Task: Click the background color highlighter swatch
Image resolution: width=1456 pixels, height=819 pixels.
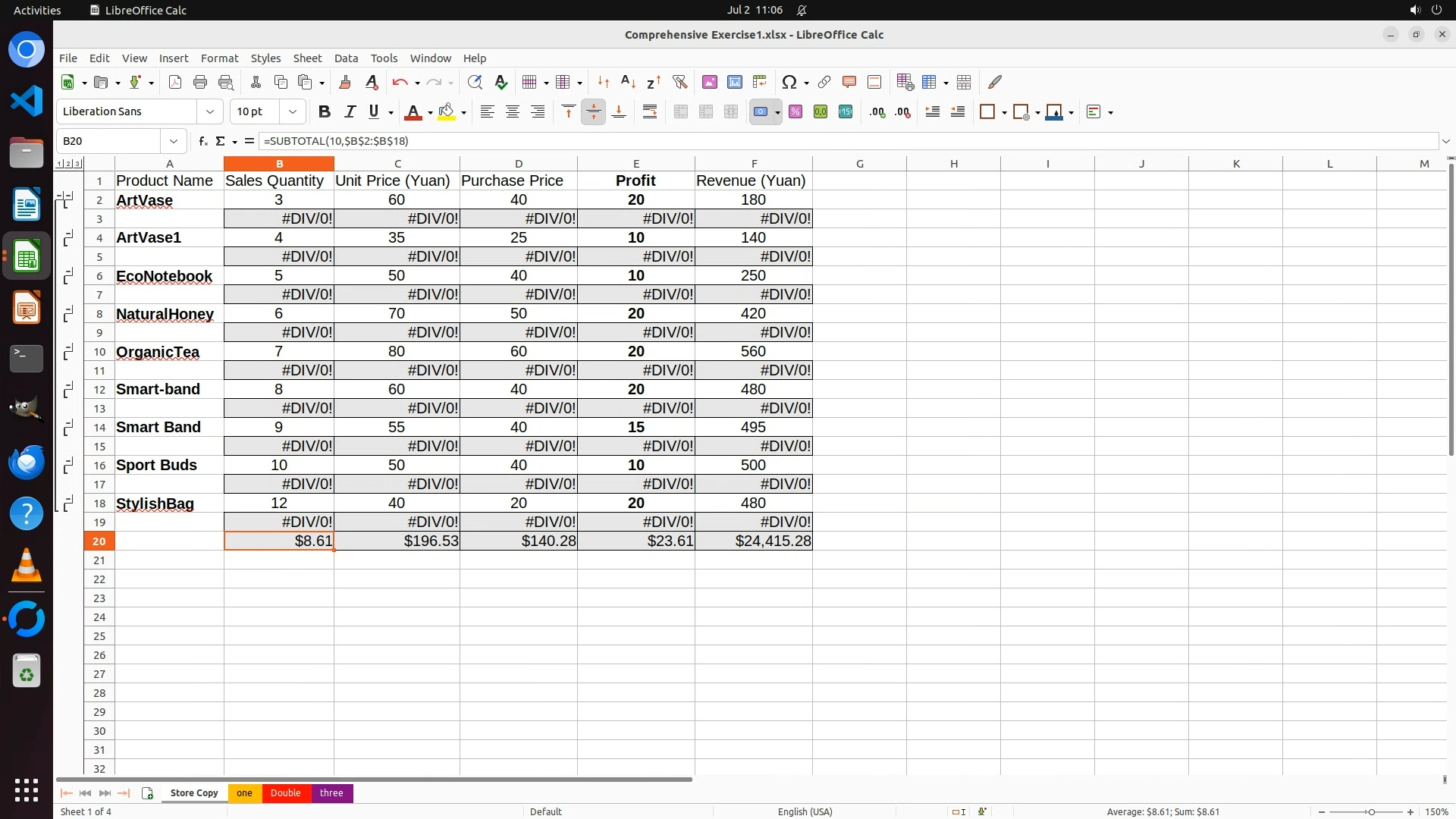Action: point(447,111)
